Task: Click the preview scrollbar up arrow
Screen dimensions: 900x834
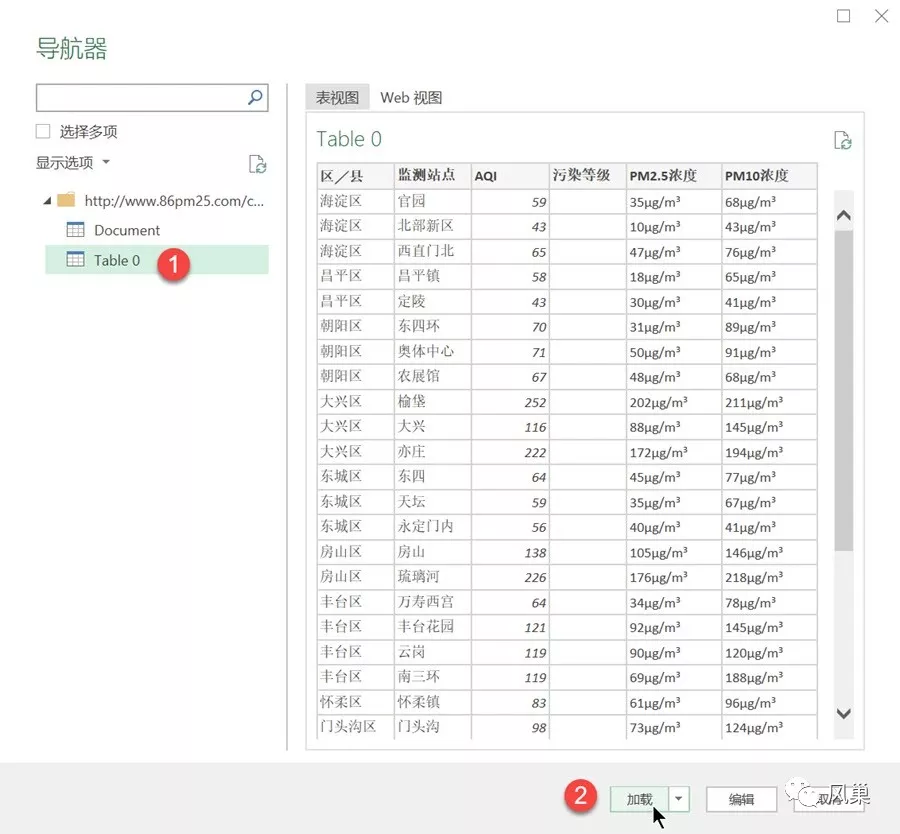Action: [x=843, y=216]
